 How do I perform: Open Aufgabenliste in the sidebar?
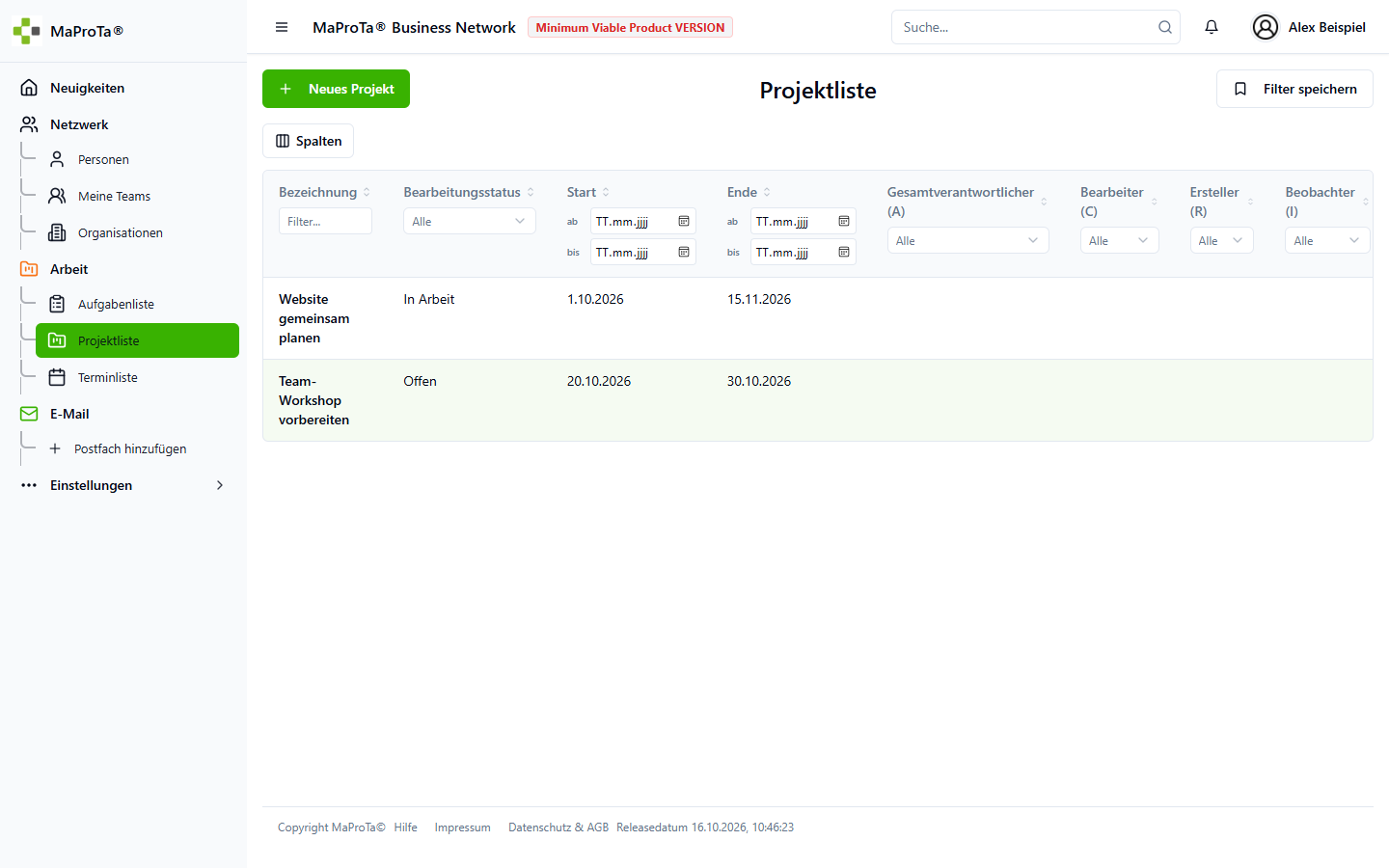pos(137,304)
